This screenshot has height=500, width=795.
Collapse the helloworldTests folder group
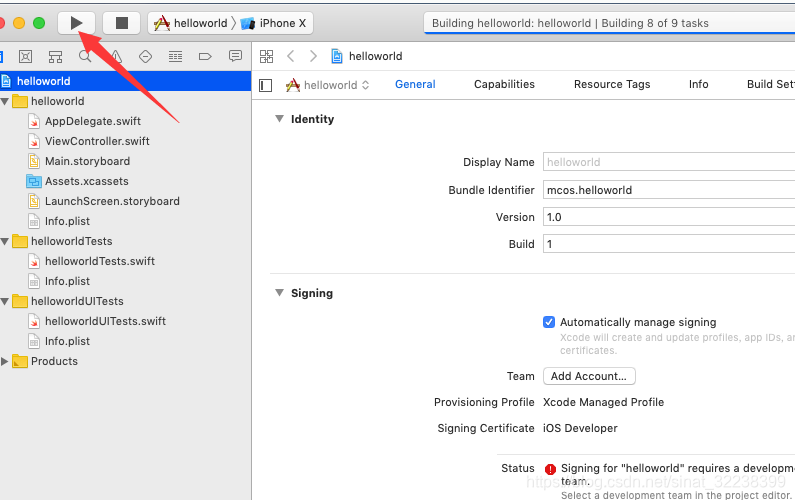5,241
